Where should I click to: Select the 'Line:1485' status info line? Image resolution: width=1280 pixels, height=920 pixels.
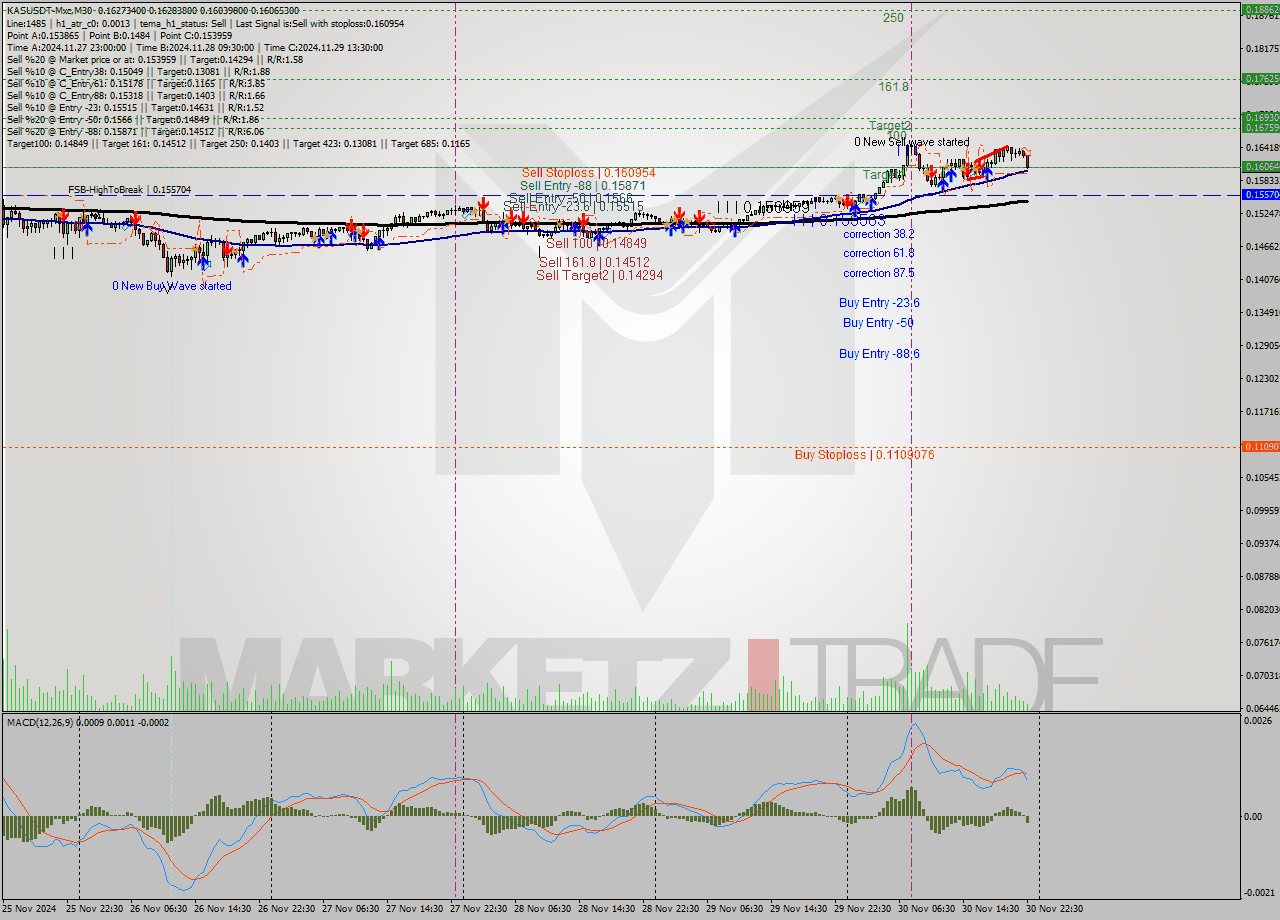[x=205, y=22]
